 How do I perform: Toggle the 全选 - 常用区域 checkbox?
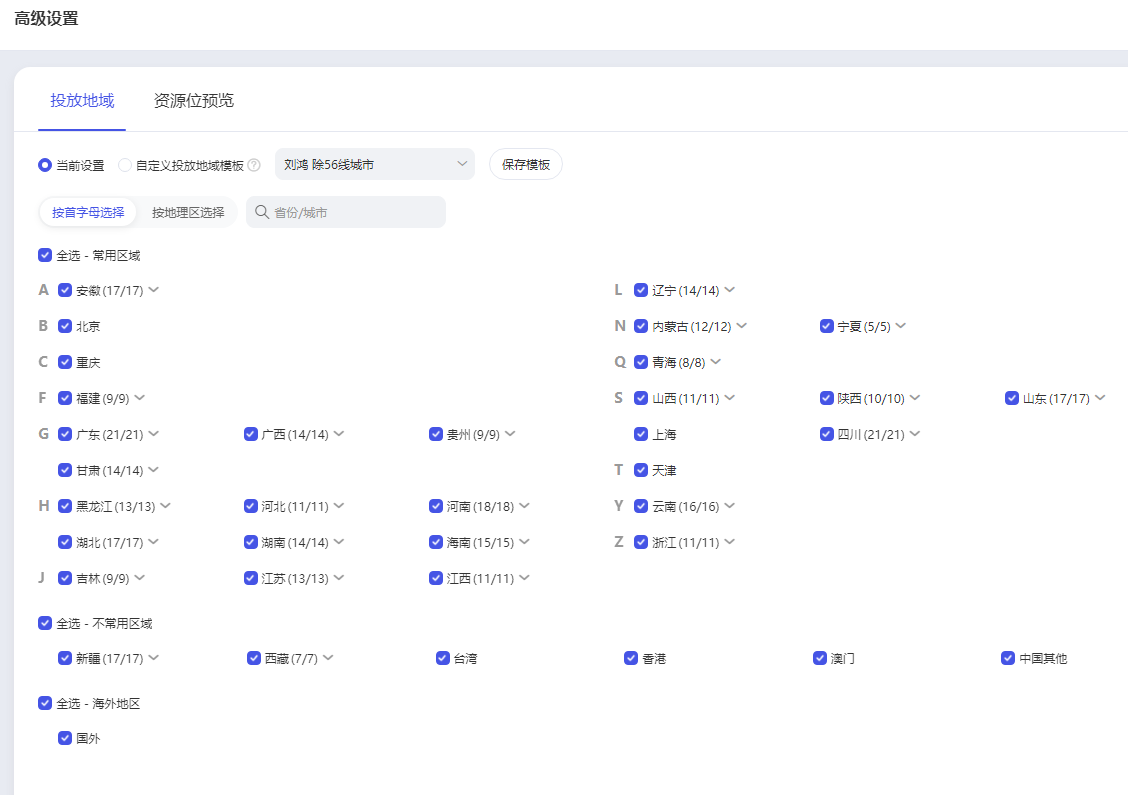[45, 255]
